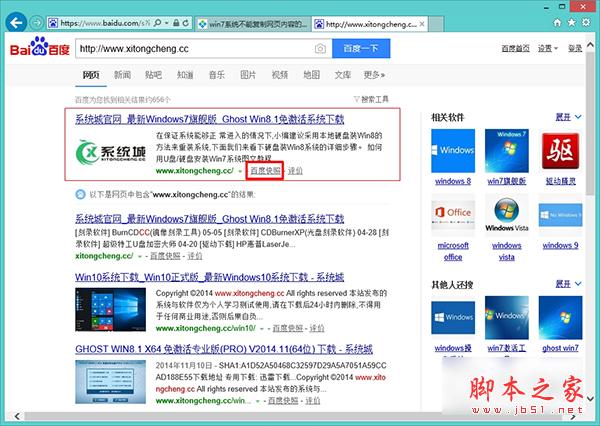
Task: Switch to the 地图 search tab
Action: tap(311, 75)
